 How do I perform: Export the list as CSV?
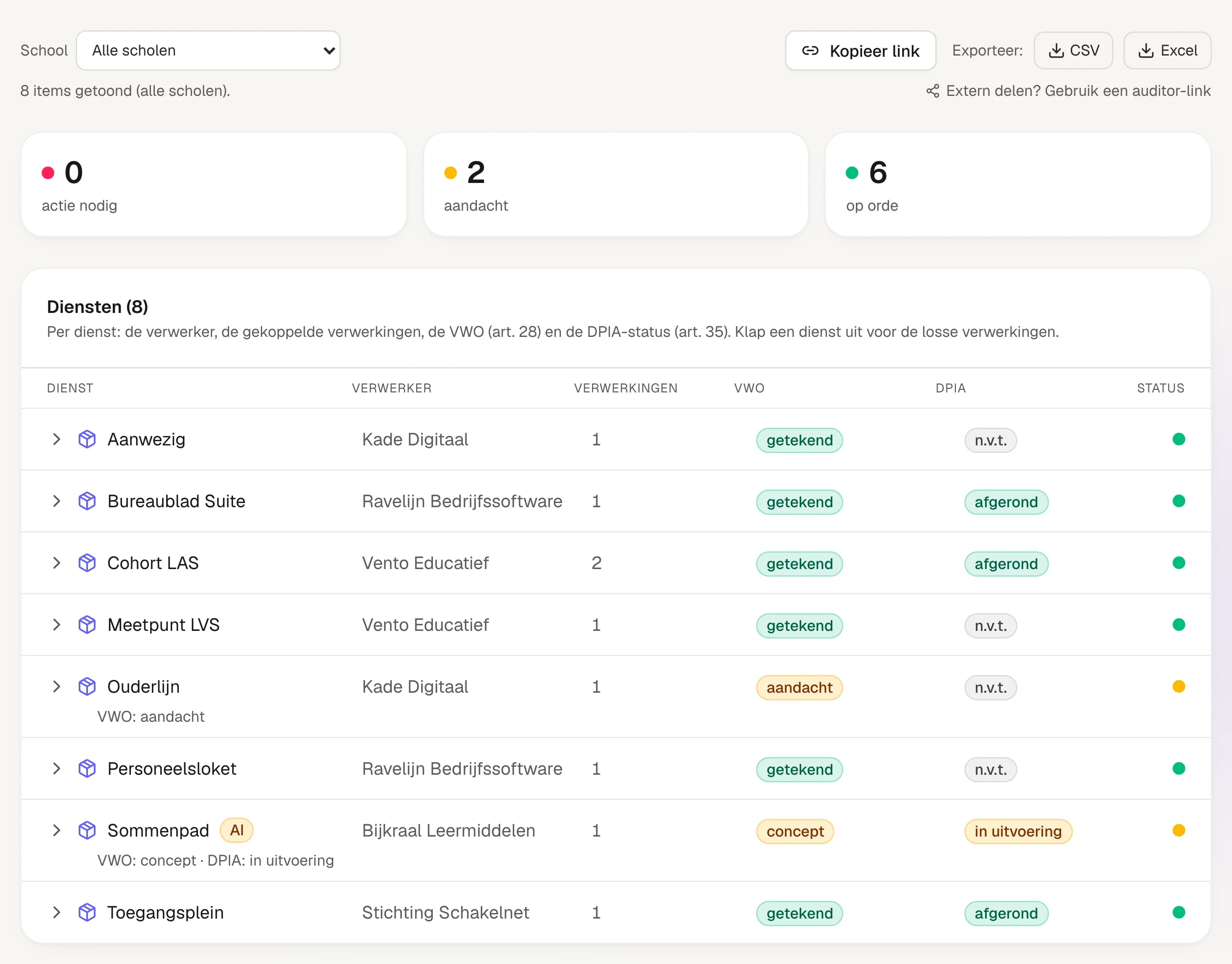pos(1073,51)
